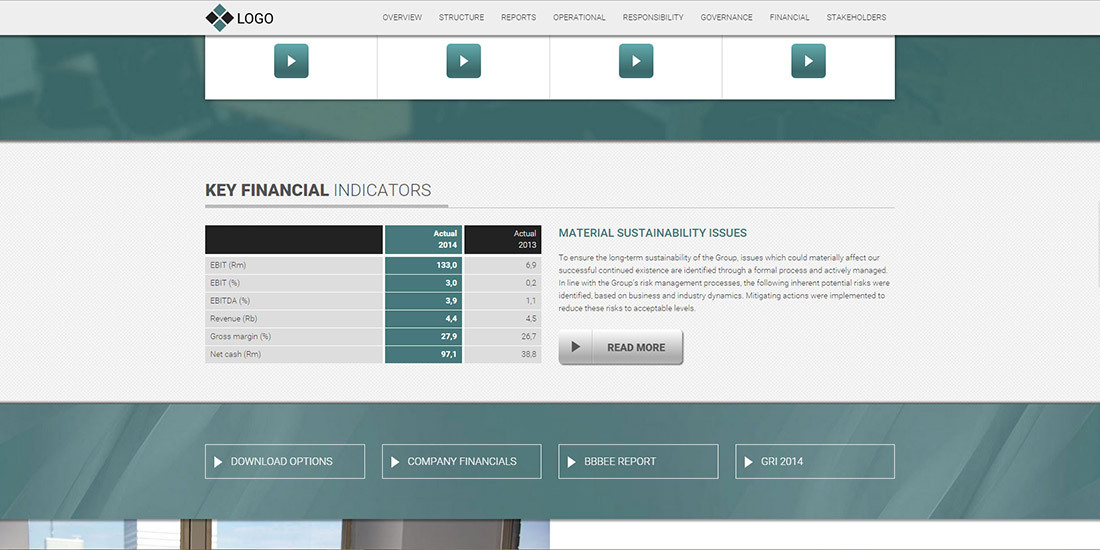Click the Key Financial Indicators heading
This screenshot has width=1100, height=550.
click(x=318, y=190)
